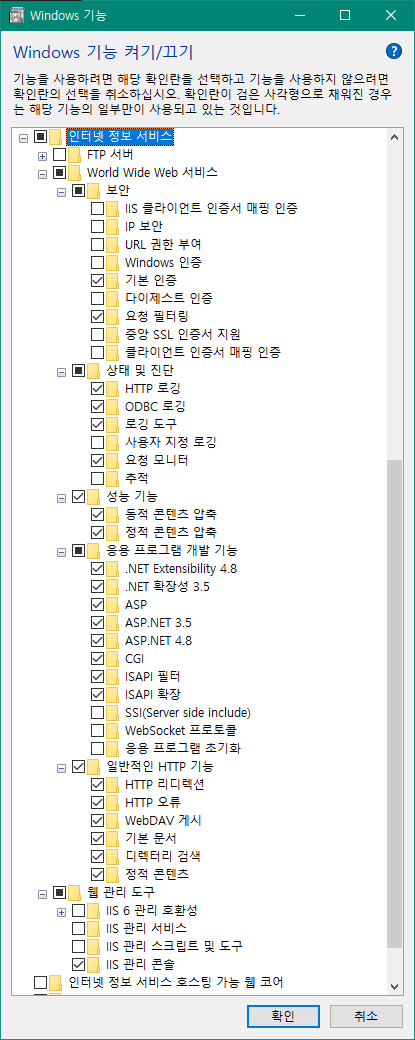The width and height of the screenshot is (415, 1040).
Task: Select the ISAPI 확장 label
Action: tap(152, 694)
